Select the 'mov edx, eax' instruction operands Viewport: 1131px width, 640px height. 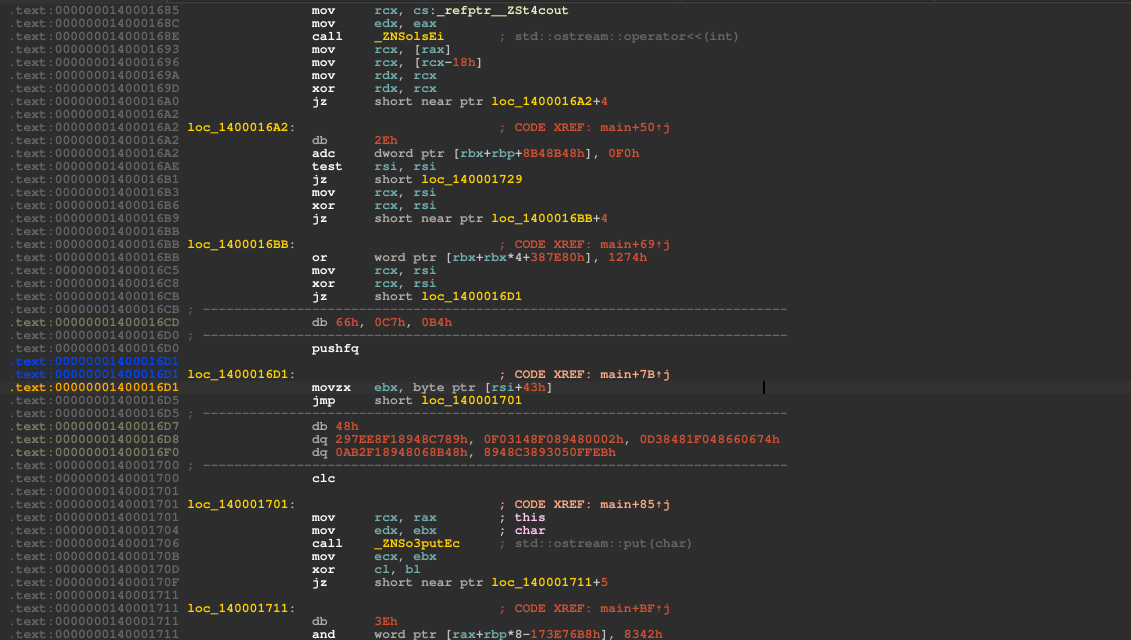point(405,24)
